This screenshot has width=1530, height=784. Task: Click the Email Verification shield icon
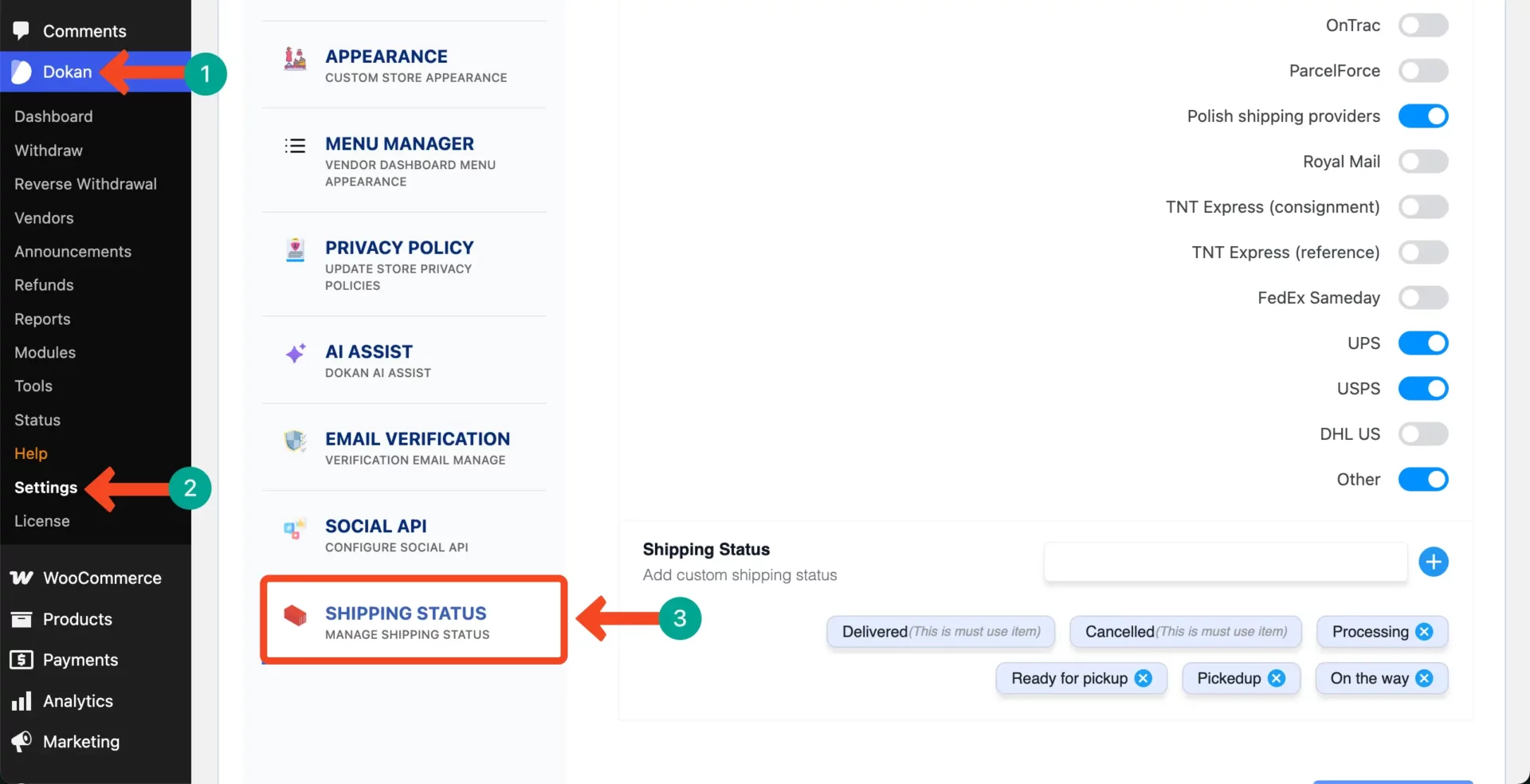(296, 441)
